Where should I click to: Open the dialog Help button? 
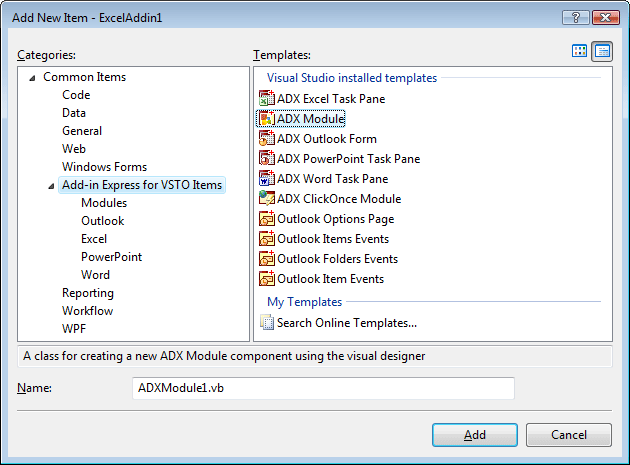tap(576, 18)
